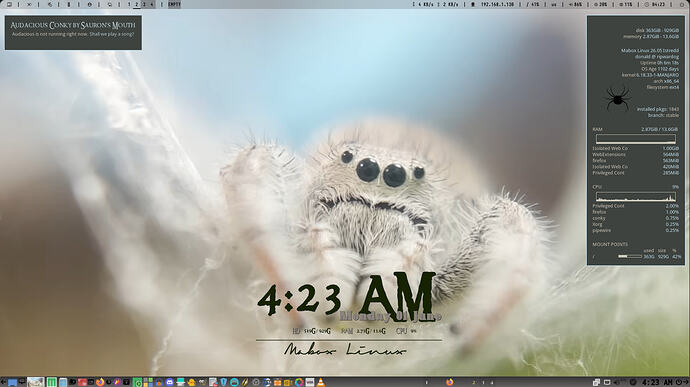This screenshot has height=387, width=690.
Task: Launch the multicolor ring application icon
Action: pos(299,382)
